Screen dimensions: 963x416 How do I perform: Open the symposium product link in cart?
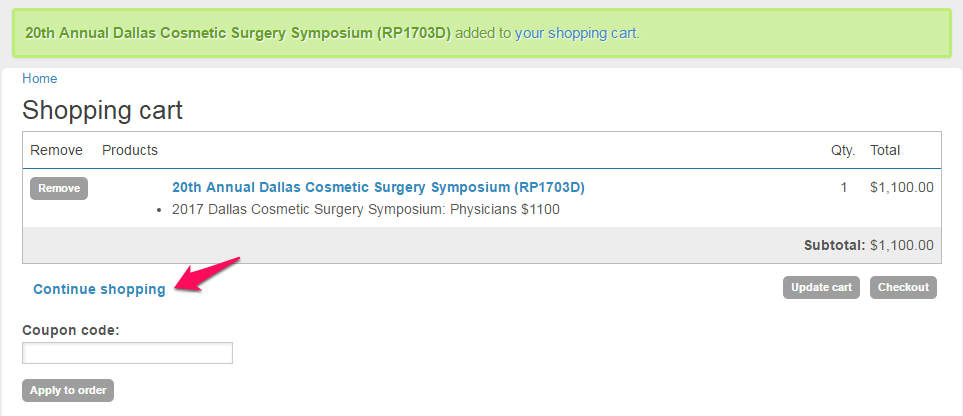tap(378, 187)
